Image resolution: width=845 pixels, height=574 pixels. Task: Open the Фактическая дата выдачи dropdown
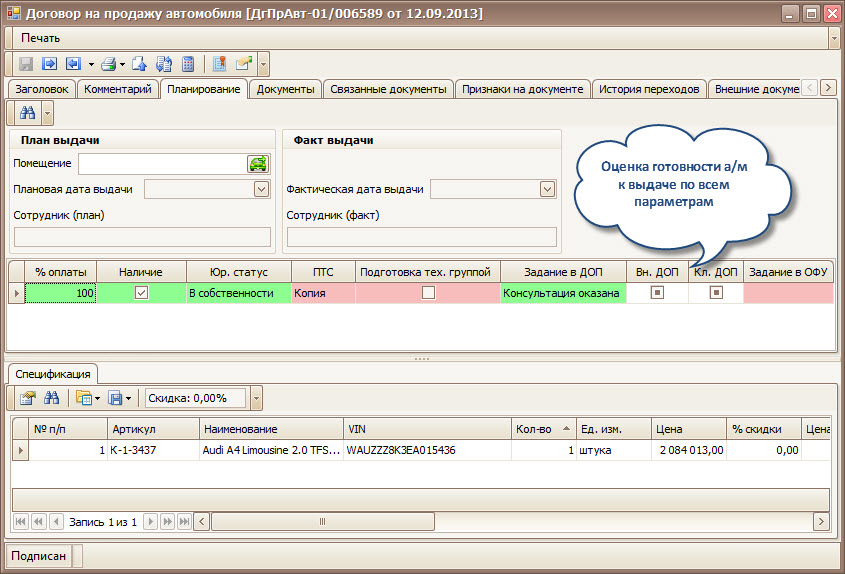pyautogui.click(x=547, y=188)
